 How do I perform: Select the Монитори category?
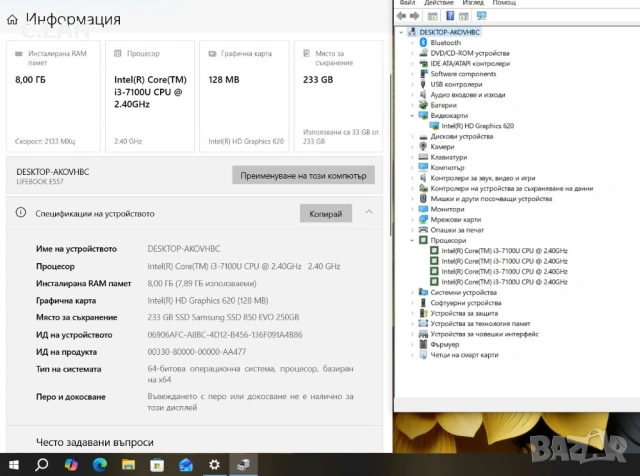447,209
